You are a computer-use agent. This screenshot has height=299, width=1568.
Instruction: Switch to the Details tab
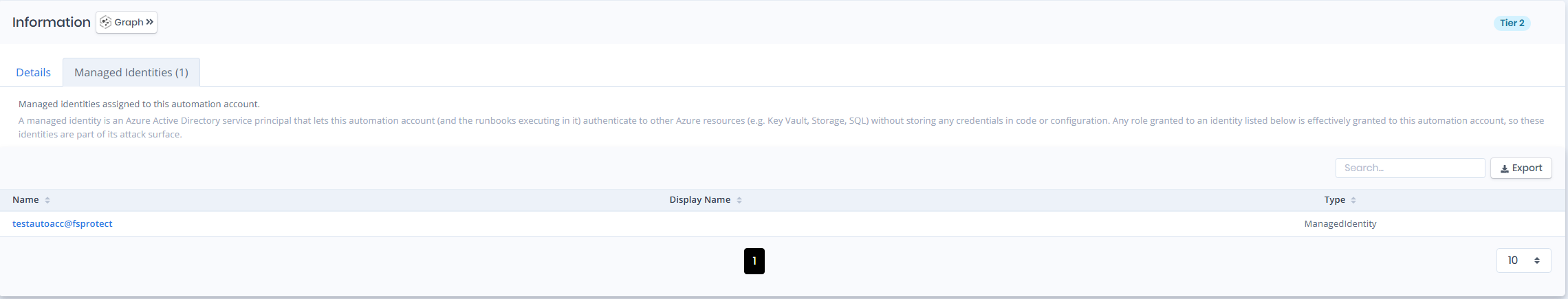click(33, 72)
